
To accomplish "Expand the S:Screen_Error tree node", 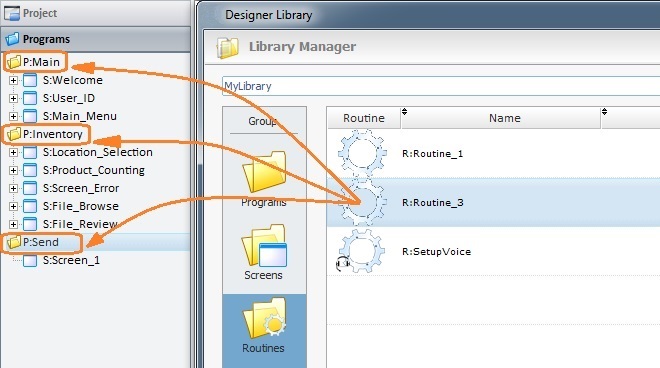I will (x=13, y=188).
